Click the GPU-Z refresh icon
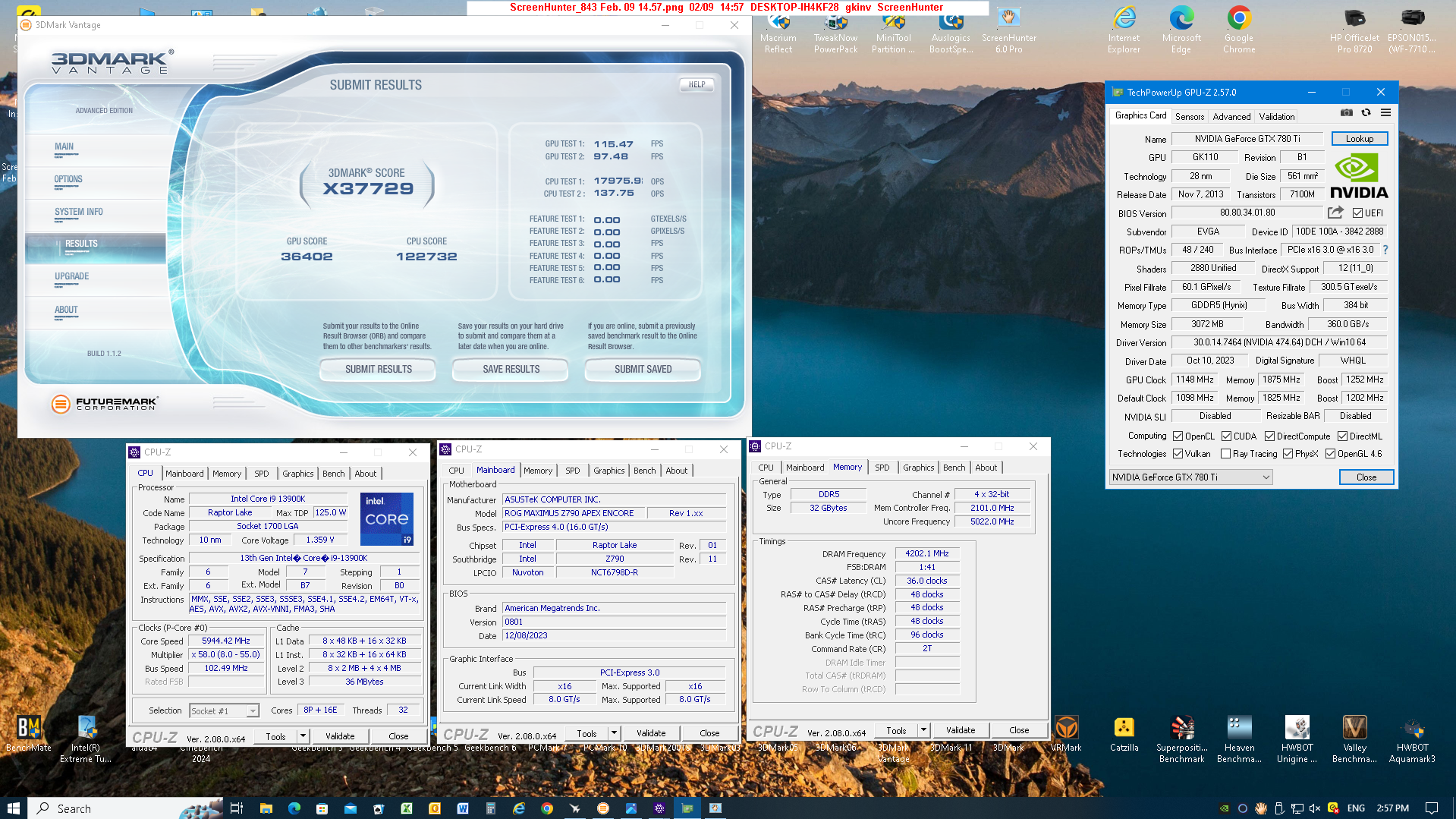This screenshot has height=819, width=1456. [1366, 113]
